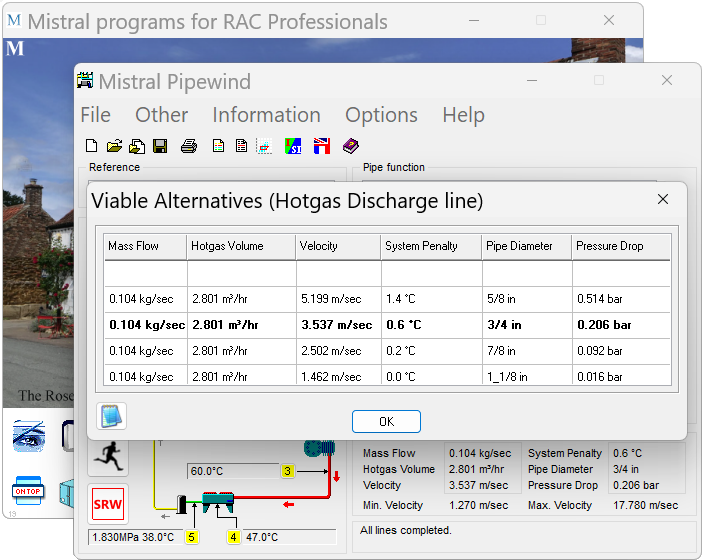Image resolution: width=702 pixels, height=560 pixels.
Task: Click the colored report sheet icon
Action: pyautogui.click(x=218, y=146)
